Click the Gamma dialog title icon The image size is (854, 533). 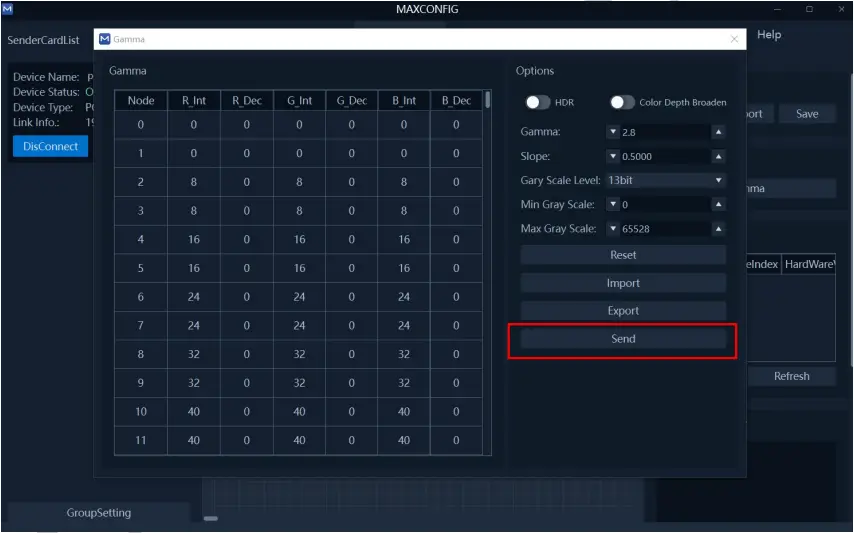[105, 39]
